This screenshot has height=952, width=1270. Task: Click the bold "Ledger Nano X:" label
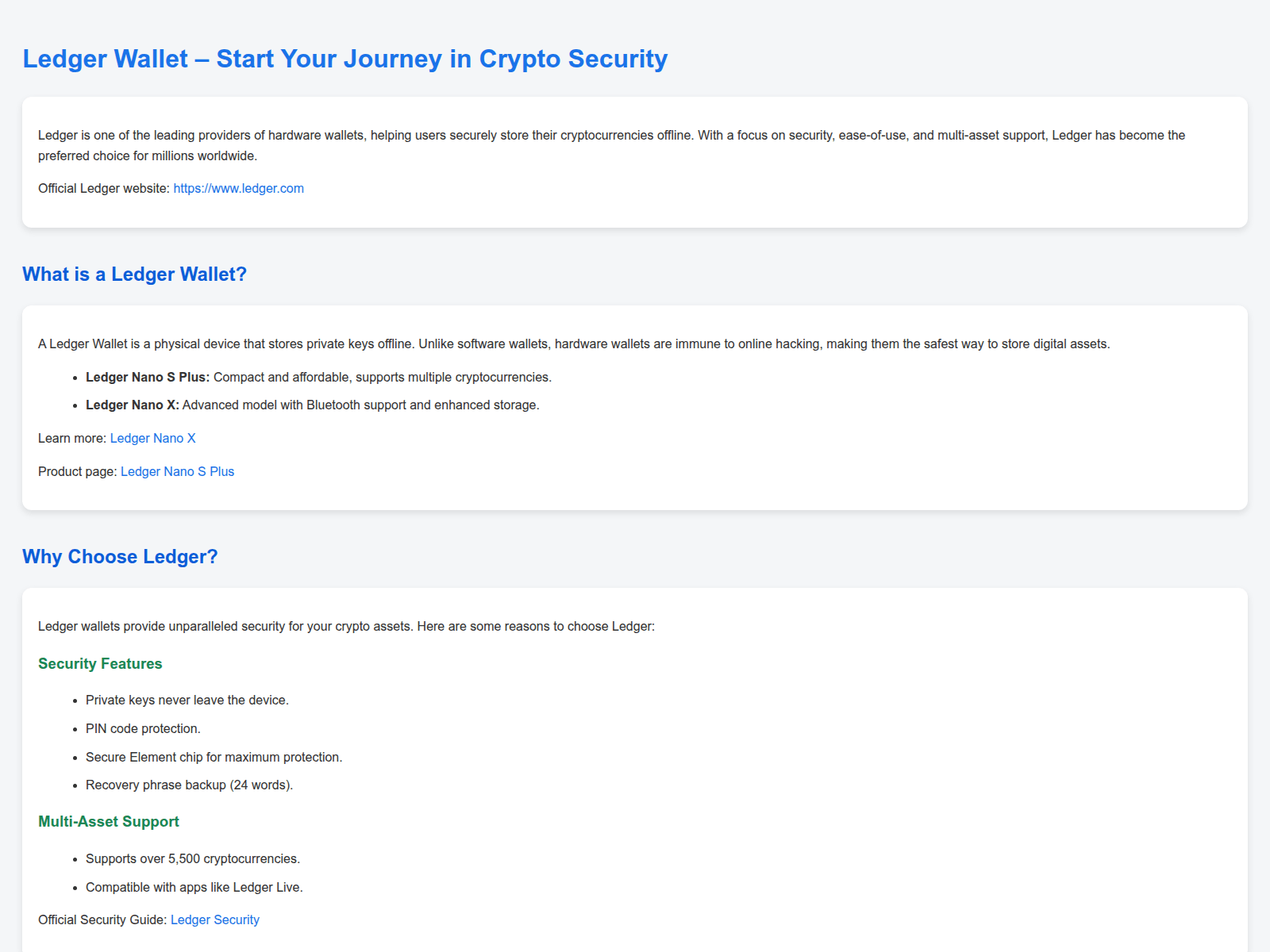(133, 405)
